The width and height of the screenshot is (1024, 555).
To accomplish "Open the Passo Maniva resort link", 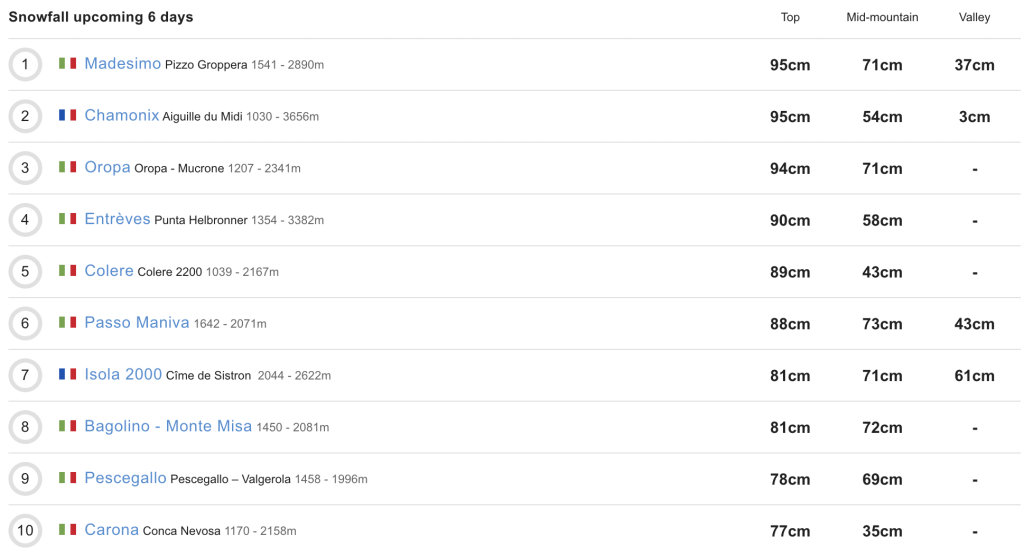I will click(x=136, y=323).
